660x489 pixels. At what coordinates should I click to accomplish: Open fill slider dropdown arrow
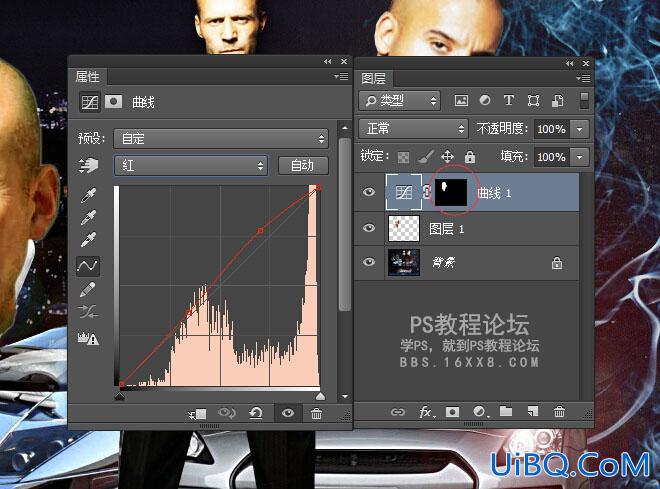[579, 157]
